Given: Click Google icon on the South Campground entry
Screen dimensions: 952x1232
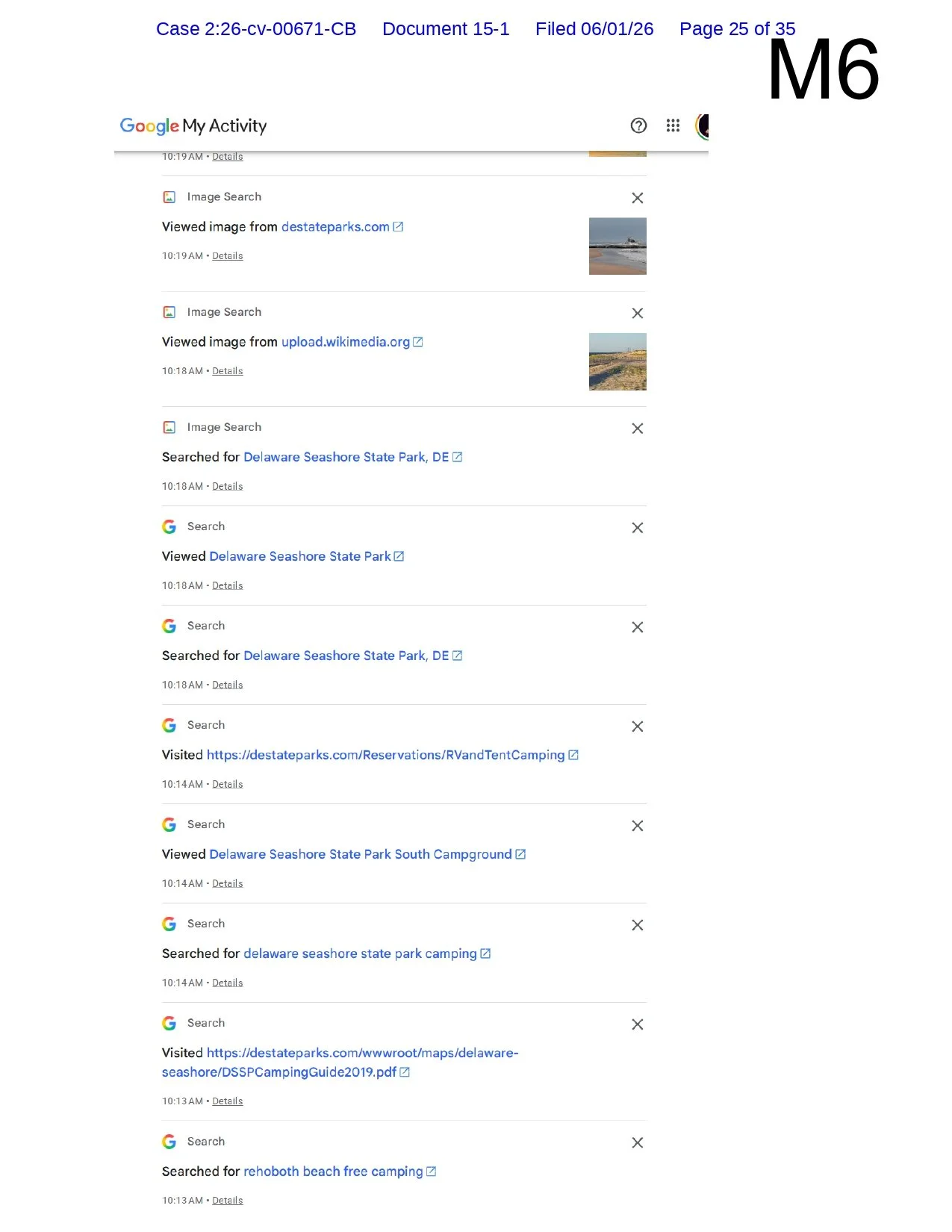Looking at the screenshot, I should [169, 824].
